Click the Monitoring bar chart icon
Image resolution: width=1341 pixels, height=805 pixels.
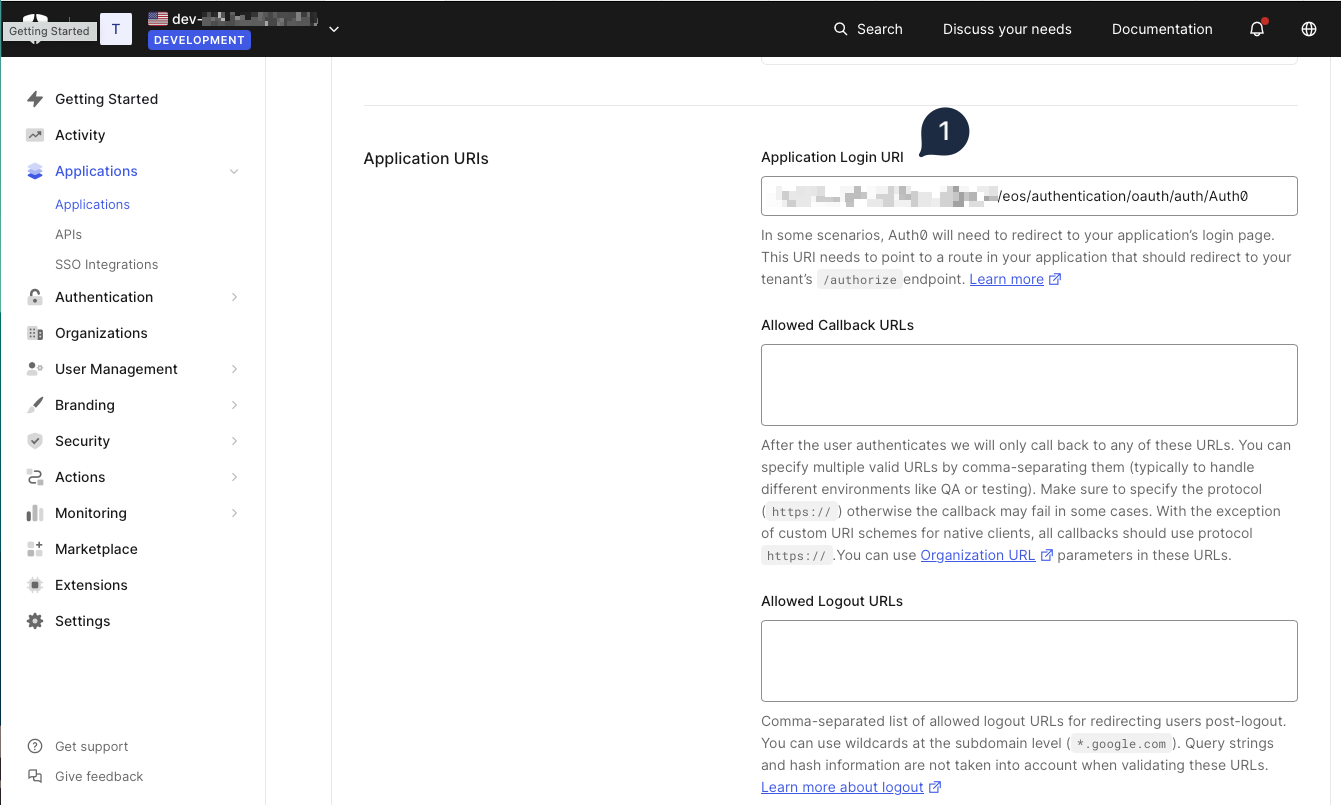[x=35, y=513]
